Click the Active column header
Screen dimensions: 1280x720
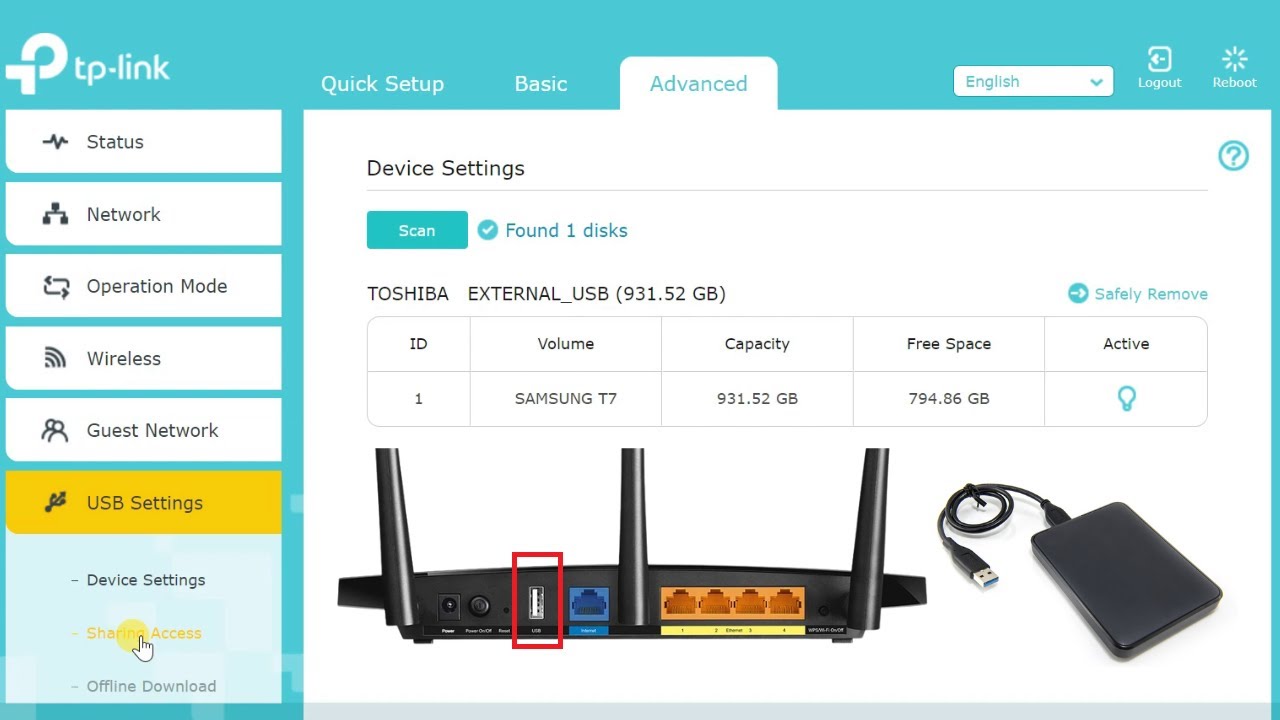[1126, 344]
